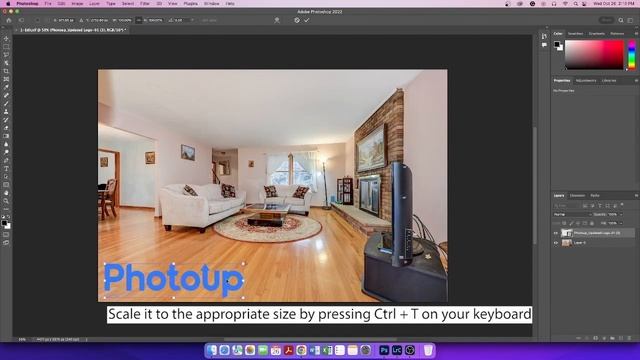Open the Gradients tab
This screenshot has height=360, width=640.
click(x=597, y=33)
